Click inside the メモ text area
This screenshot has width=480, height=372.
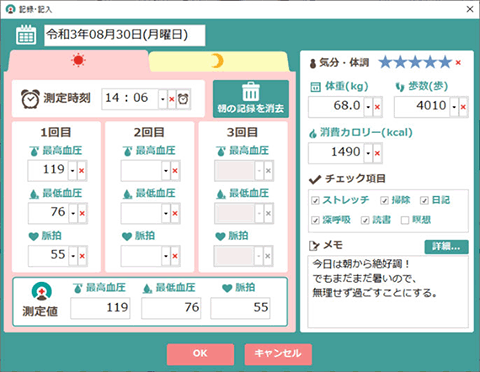point(388,292)
